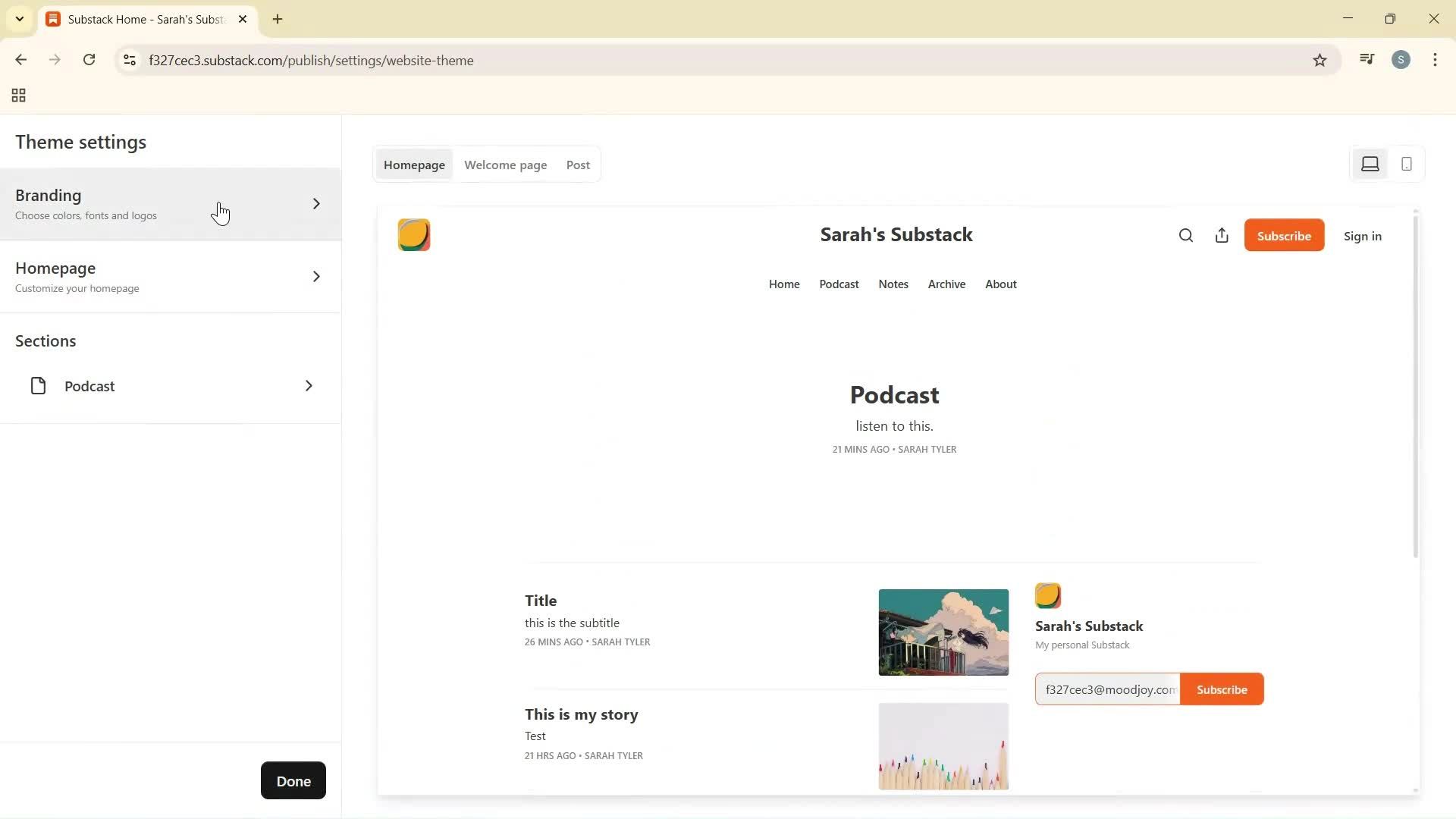1456x819 pixels.
Task: Click the search magnifier icon in preview
Action: pos(1186,236)
